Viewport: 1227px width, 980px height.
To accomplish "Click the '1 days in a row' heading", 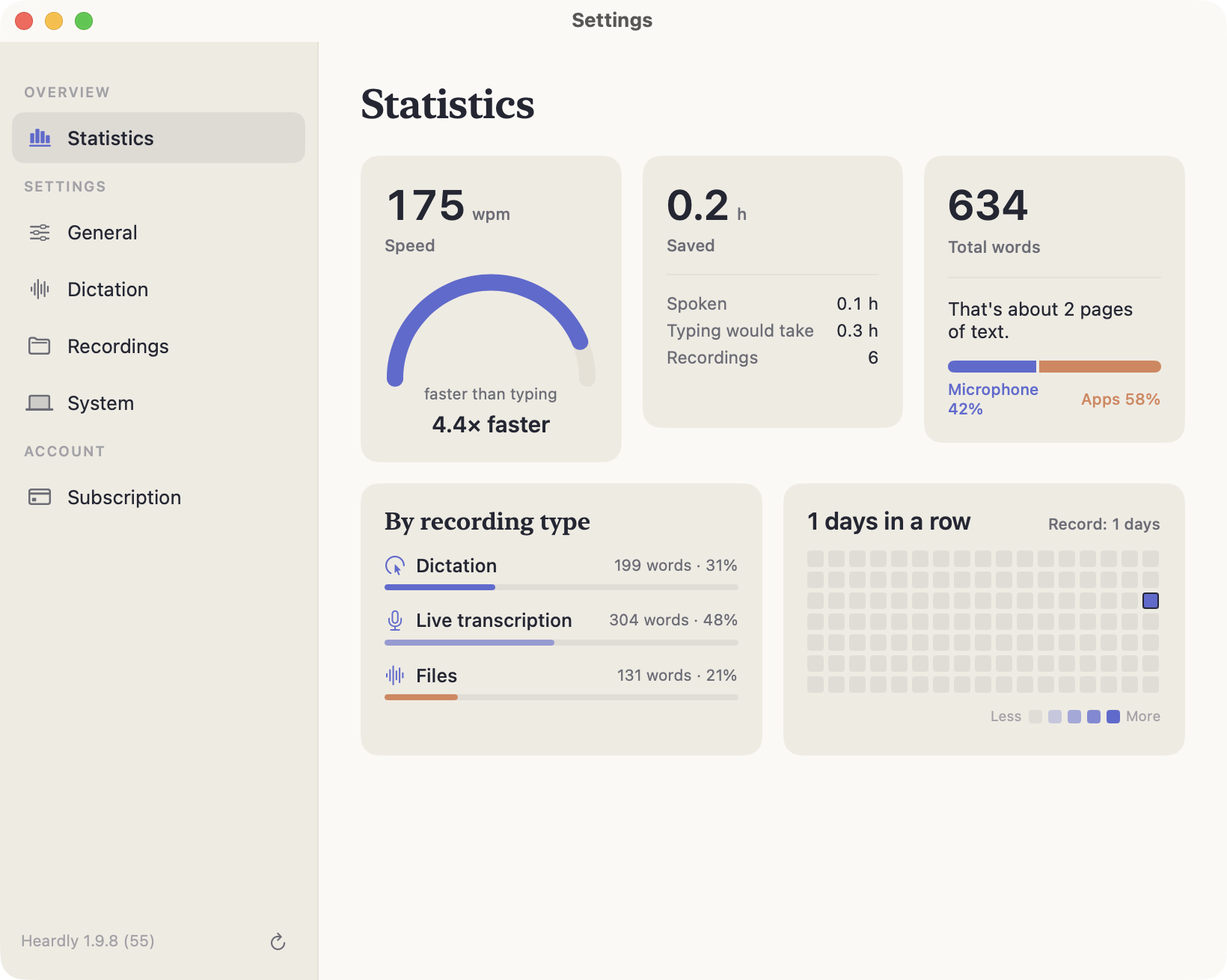I will point(889,521).
